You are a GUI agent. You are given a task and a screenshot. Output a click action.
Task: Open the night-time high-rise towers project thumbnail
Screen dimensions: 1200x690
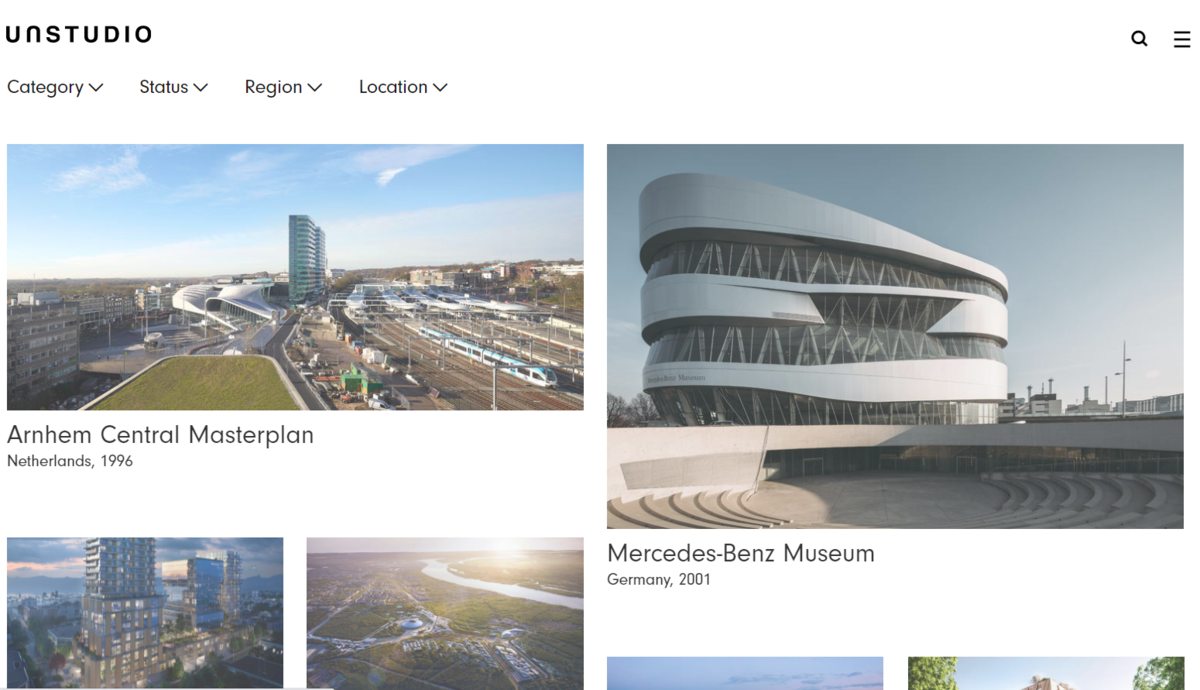click(145, 613)
